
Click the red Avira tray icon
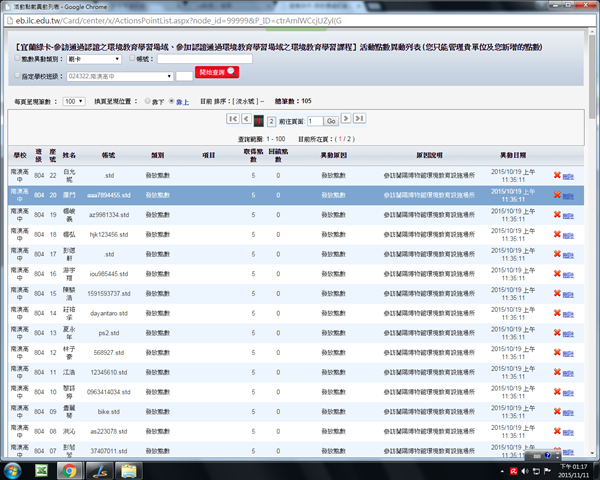[514, 471]
